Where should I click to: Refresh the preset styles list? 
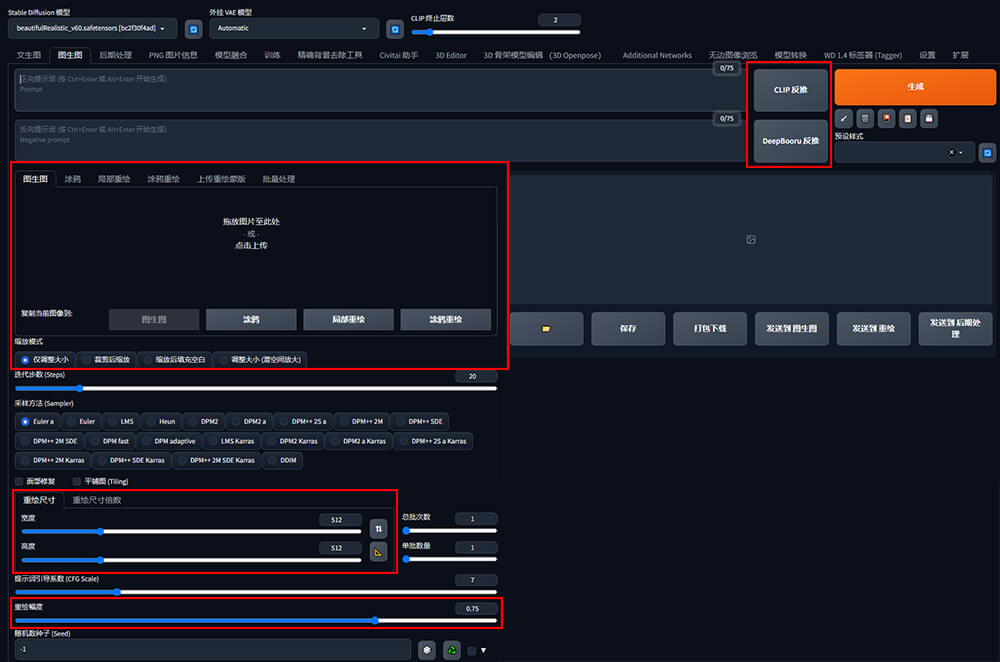tap(987, 152)
